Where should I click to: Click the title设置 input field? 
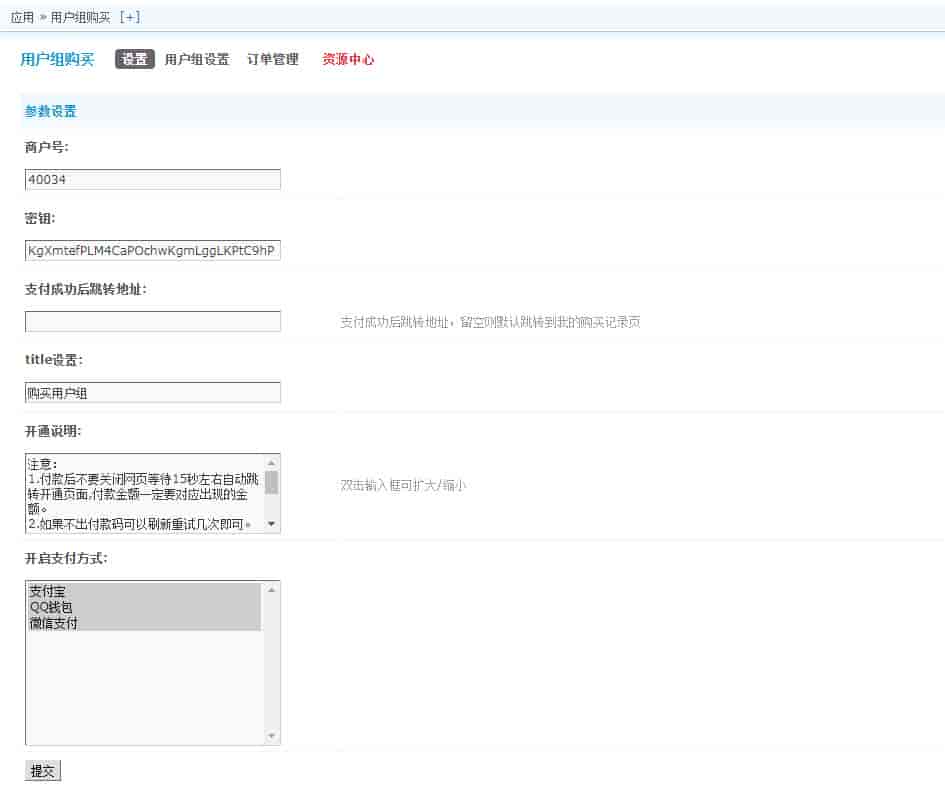(x=152, y=392)
